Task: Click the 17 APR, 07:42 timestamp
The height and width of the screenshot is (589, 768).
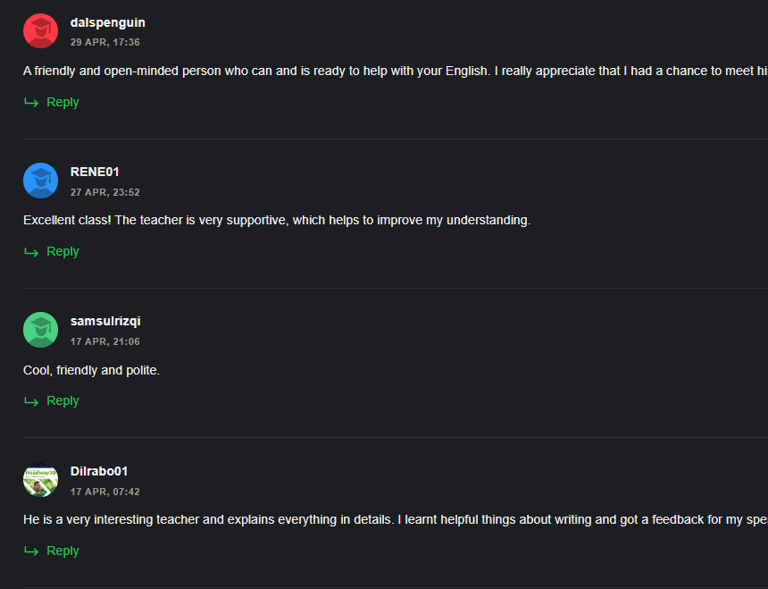Action: (x=105, y=492)
